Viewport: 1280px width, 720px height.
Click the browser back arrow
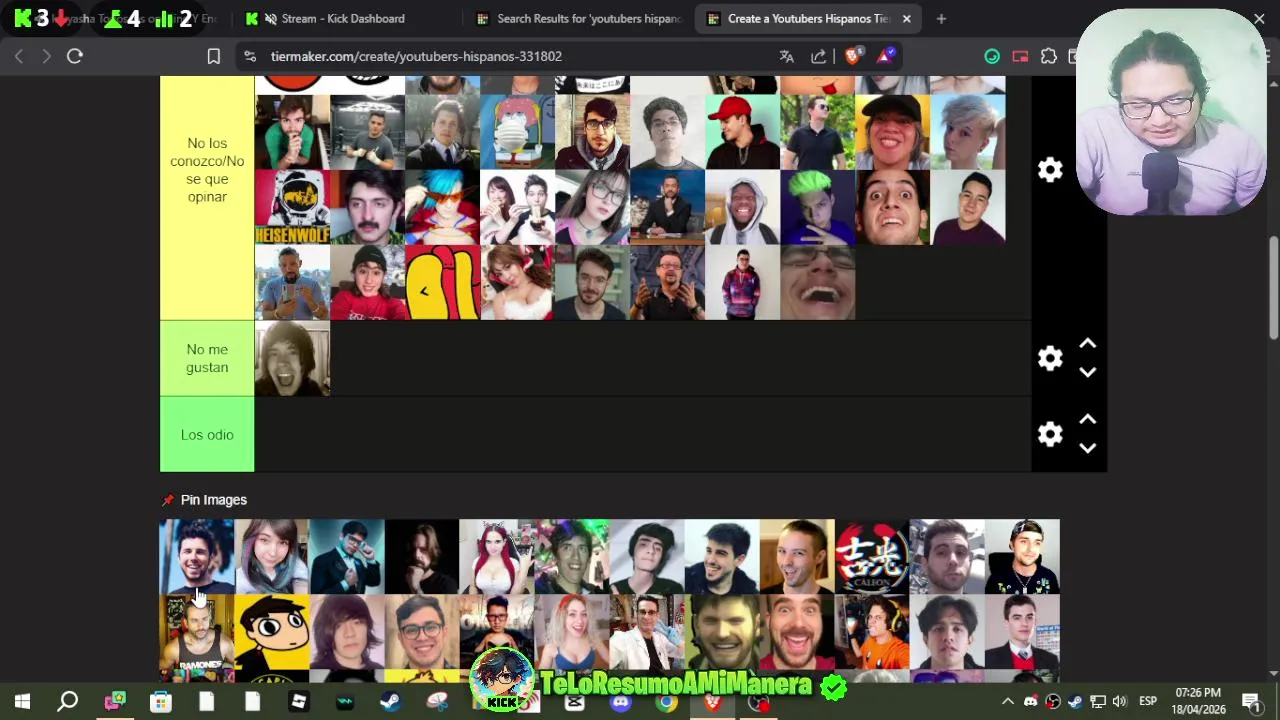(x=19, y=56)
